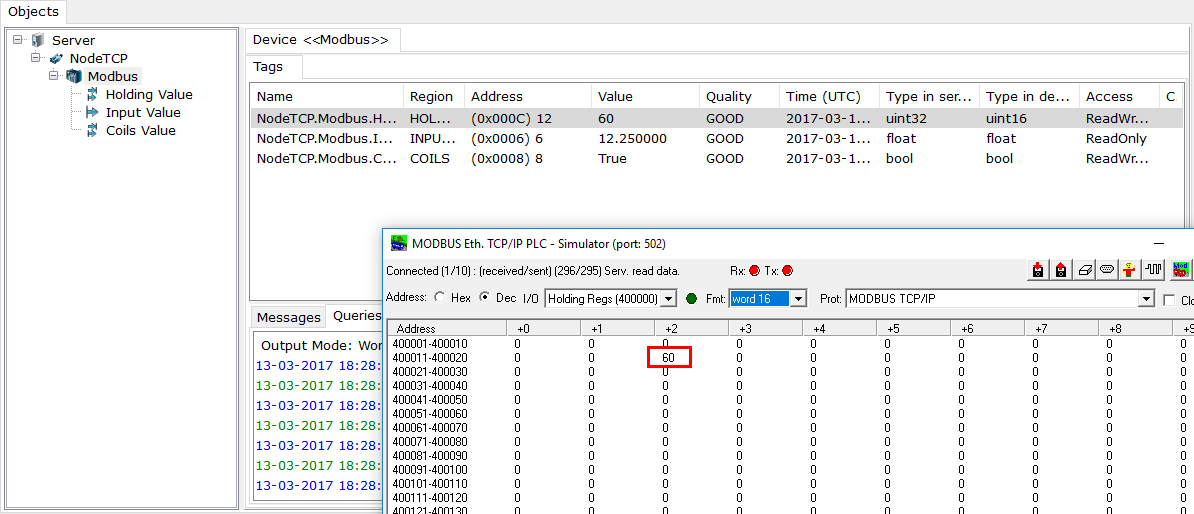Click the load-registers floppy icon with down arrow
This screenshot has height=514, width=1194.
(x=1038, y=269)
